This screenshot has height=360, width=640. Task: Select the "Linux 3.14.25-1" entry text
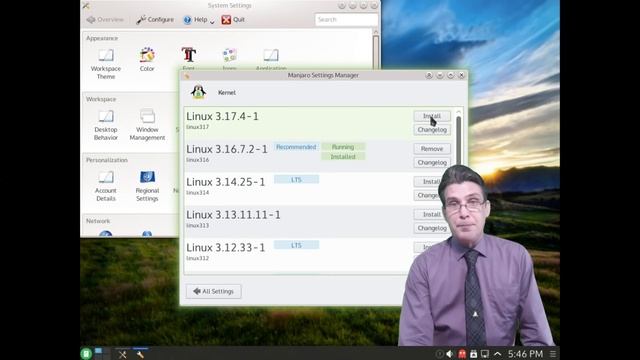coord(226,182)
